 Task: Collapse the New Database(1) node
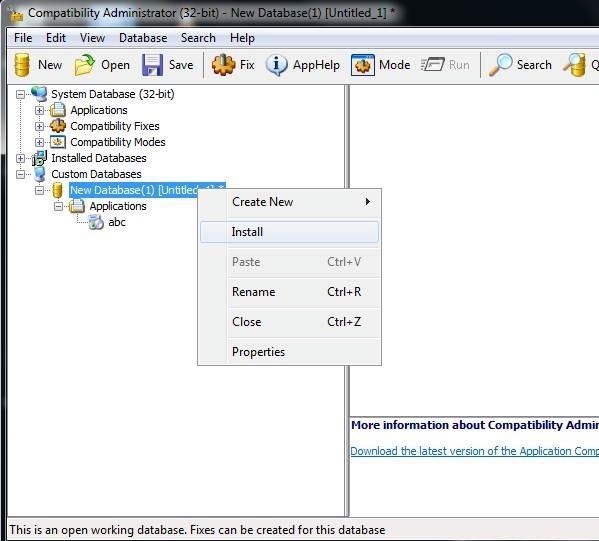point(39,190)
